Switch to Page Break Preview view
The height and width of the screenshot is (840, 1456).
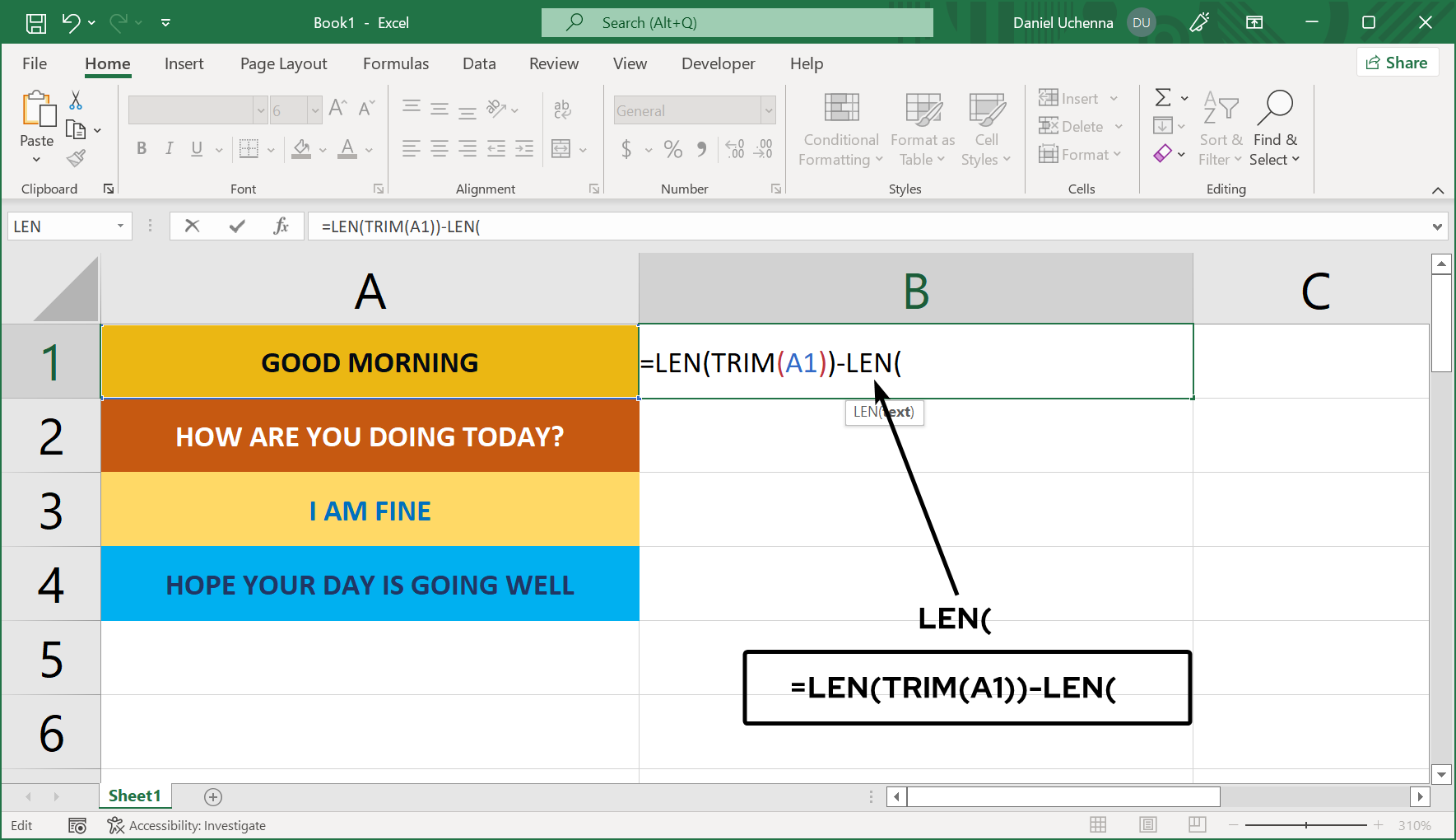point(1198,824)
